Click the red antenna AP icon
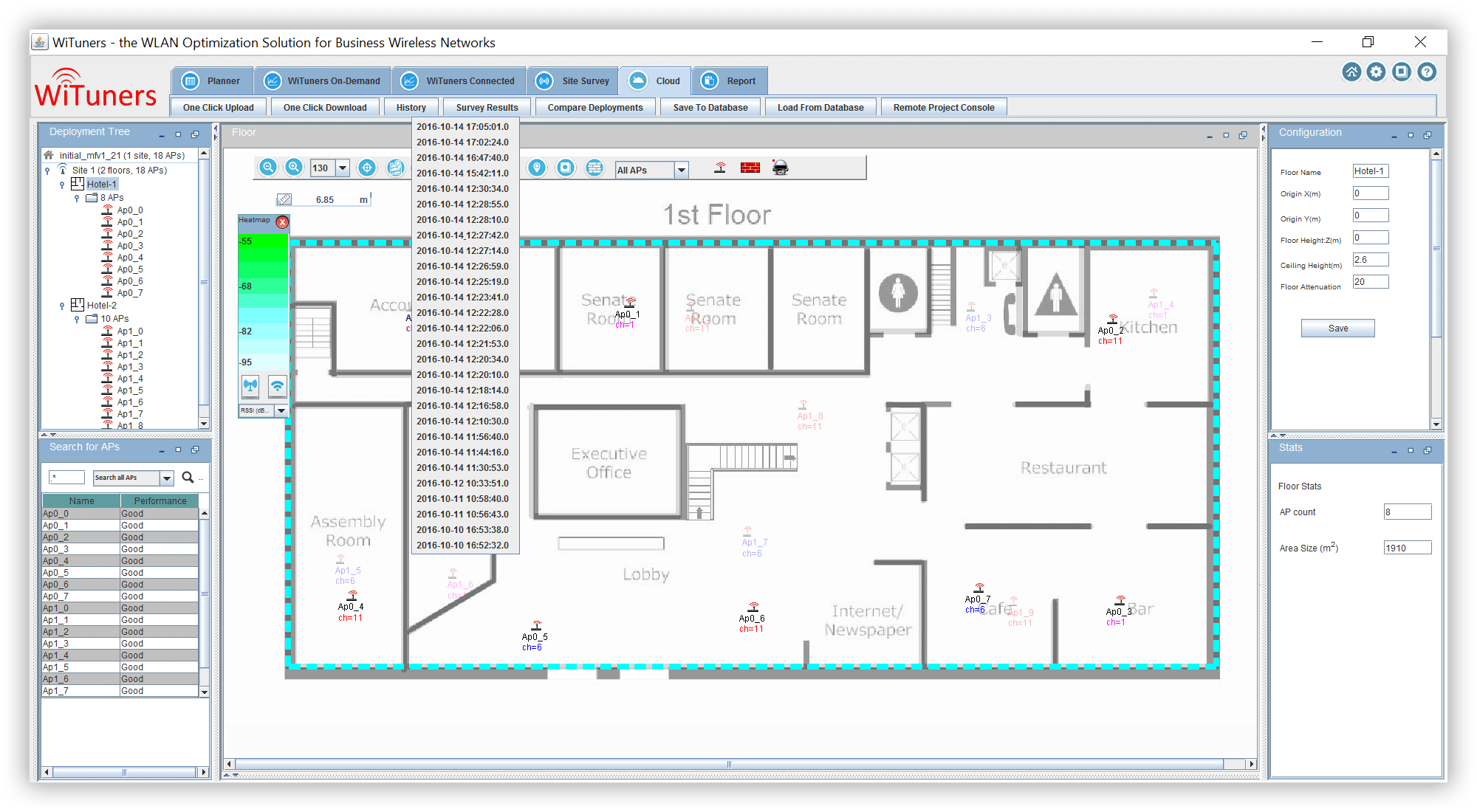This screenshot has height=812, width=1477. (720, 168)
